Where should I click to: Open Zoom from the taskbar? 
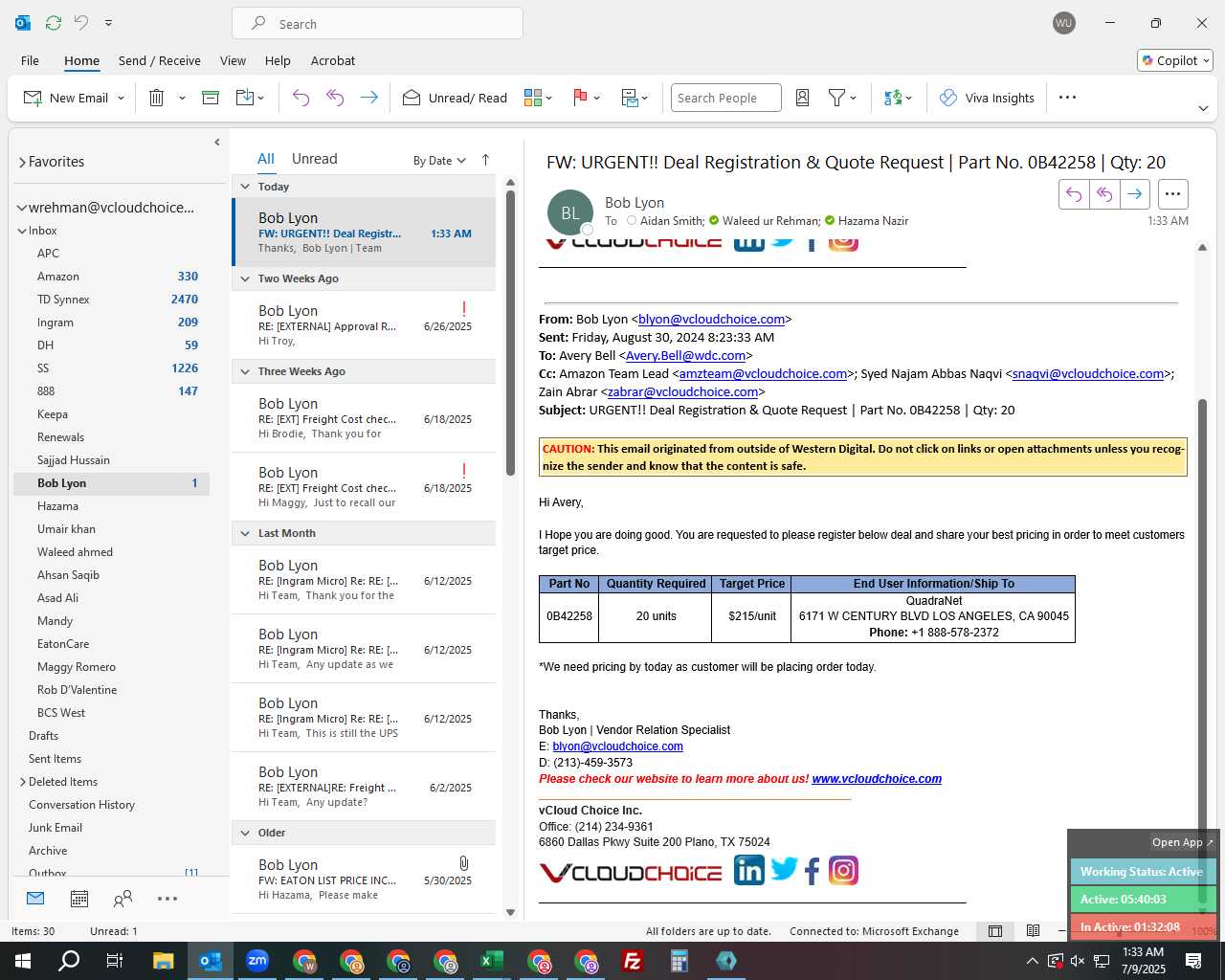(x=257, y=961)
